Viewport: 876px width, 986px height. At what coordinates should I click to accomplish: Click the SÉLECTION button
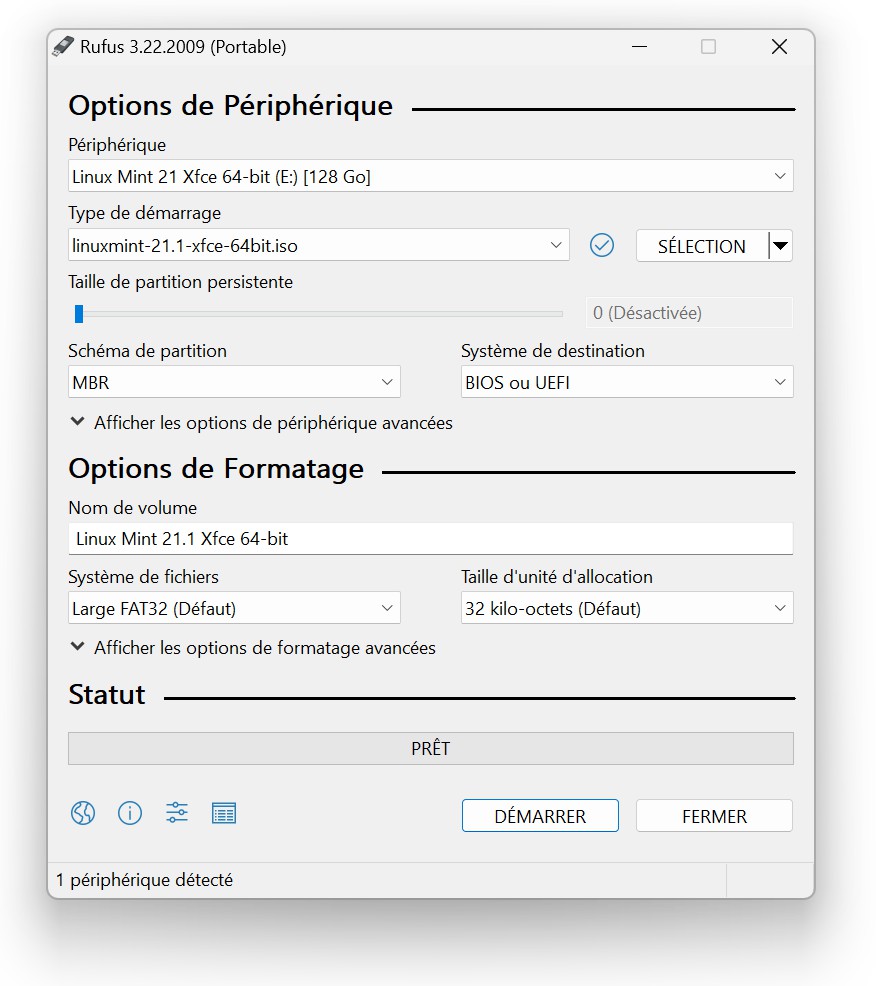pyautogui.click(x=702, y=246)
